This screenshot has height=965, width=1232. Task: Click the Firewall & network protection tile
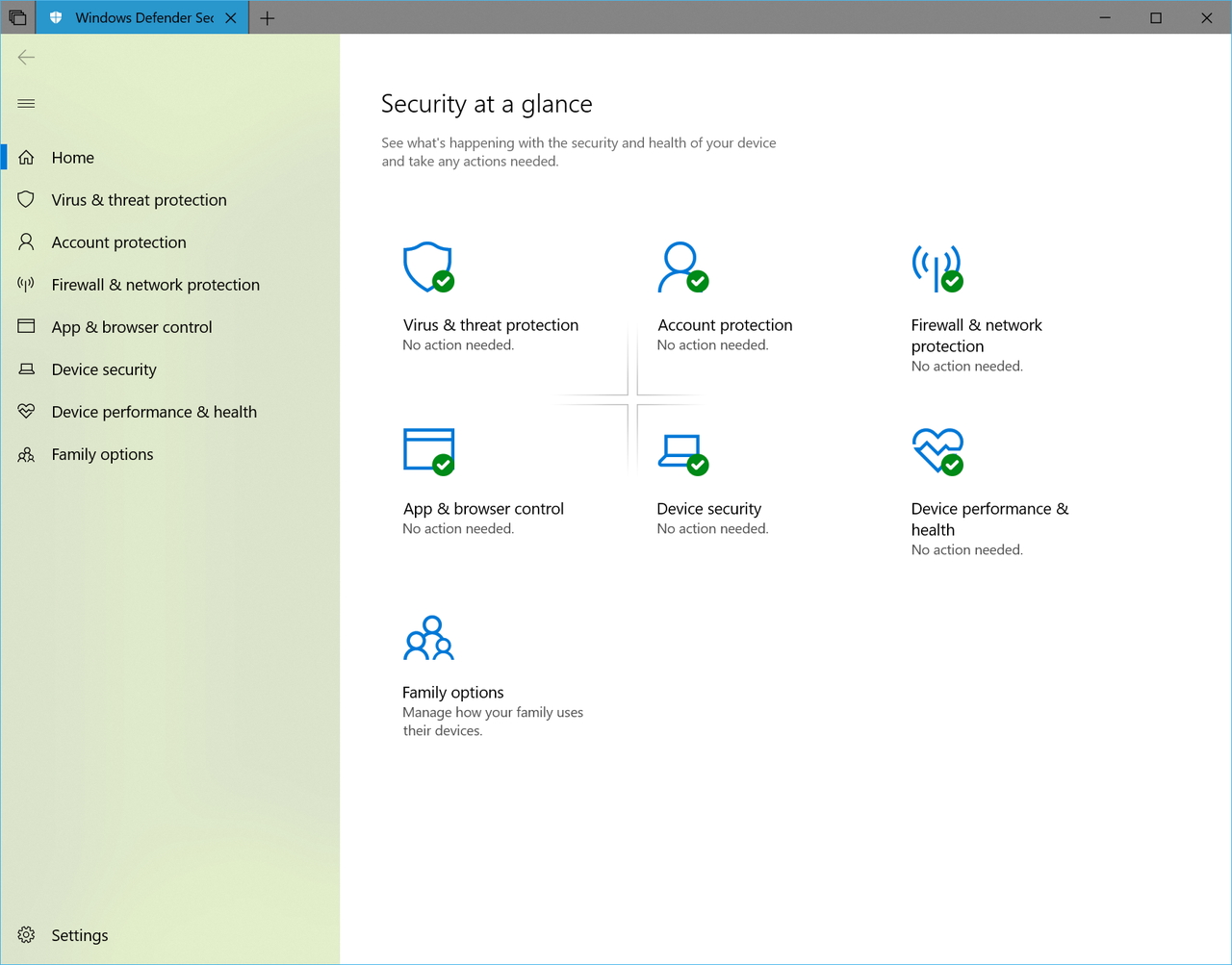click(938, 267)
